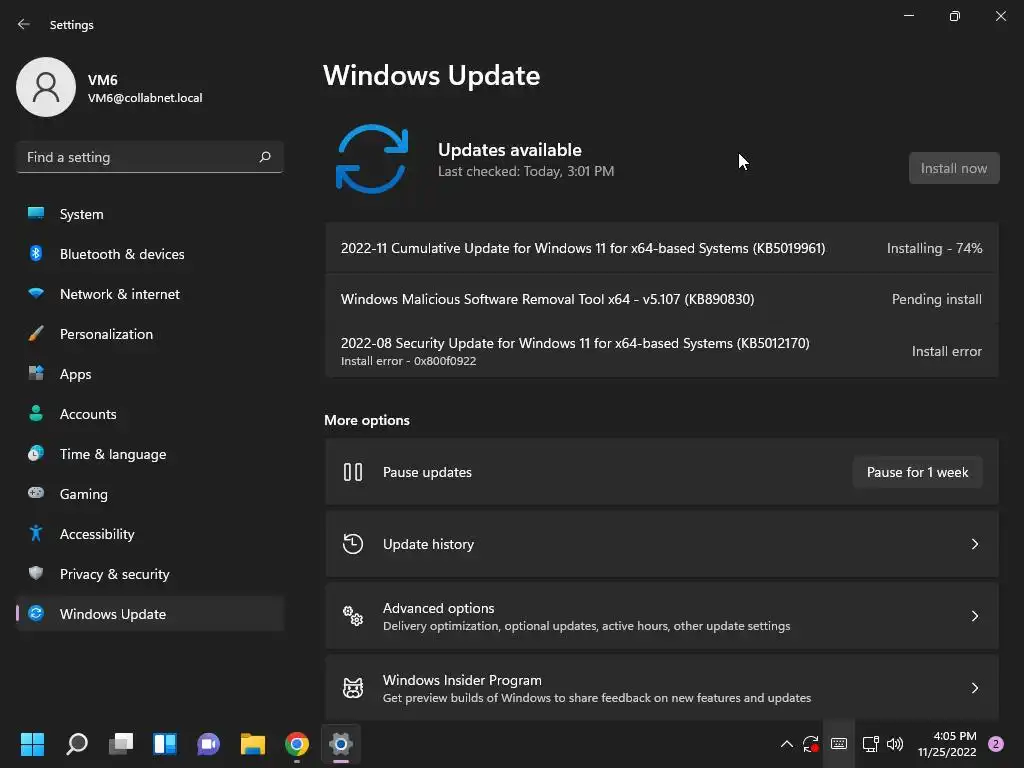The width and height of the screenshot is (1024, 768).
Task: Click the volume speaker tray icon
Action: 895,744
